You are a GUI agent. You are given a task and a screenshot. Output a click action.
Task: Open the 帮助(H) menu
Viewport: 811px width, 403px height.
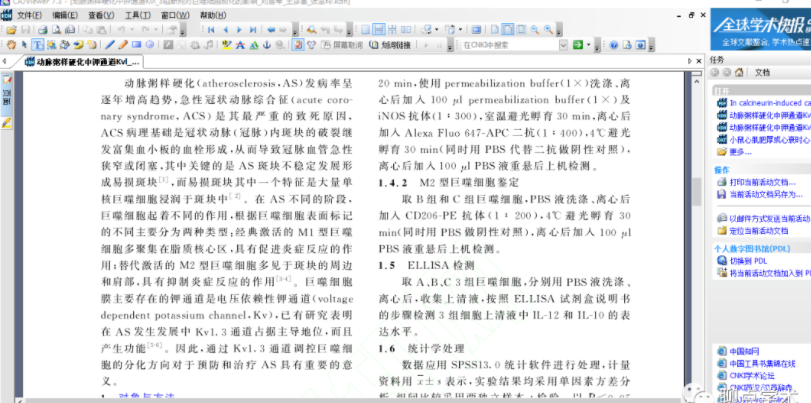point(213,16)
